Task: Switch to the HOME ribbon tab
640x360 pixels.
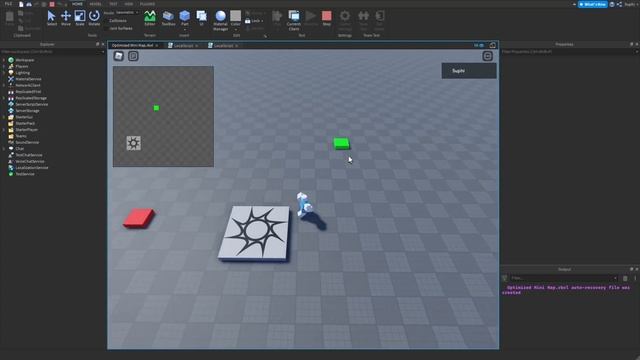Action: point(77,4)
